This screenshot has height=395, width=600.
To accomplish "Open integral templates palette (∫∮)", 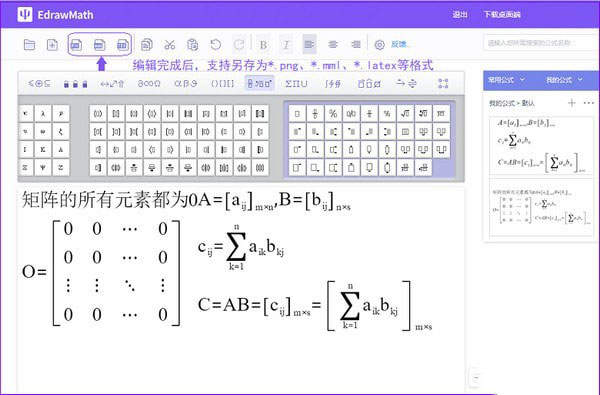I will [333, 83].
